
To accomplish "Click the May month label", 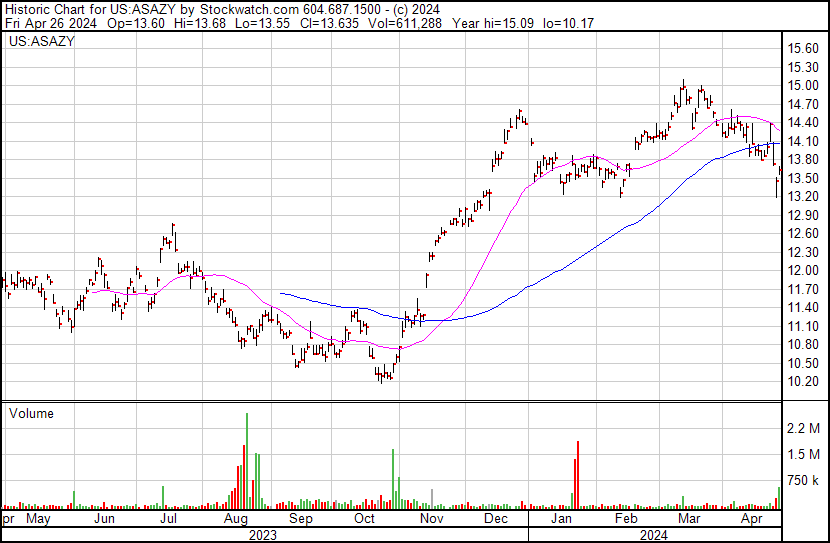I will pos(38,518).
